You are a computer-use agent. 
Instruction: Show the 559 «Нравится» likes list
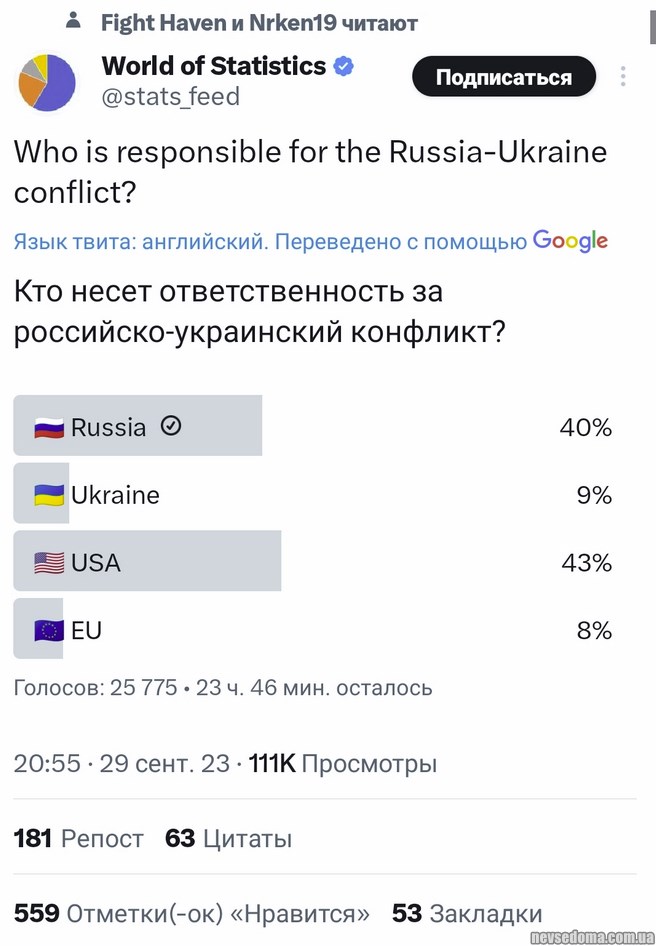(192, 913)
